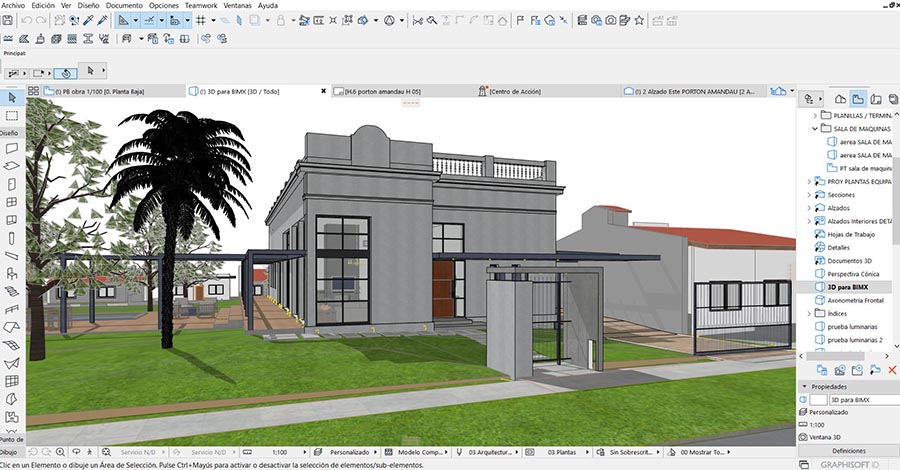Click the eyedropper pick-up parameters icon
The image size is (900, 470).
(x=87, y=20)
